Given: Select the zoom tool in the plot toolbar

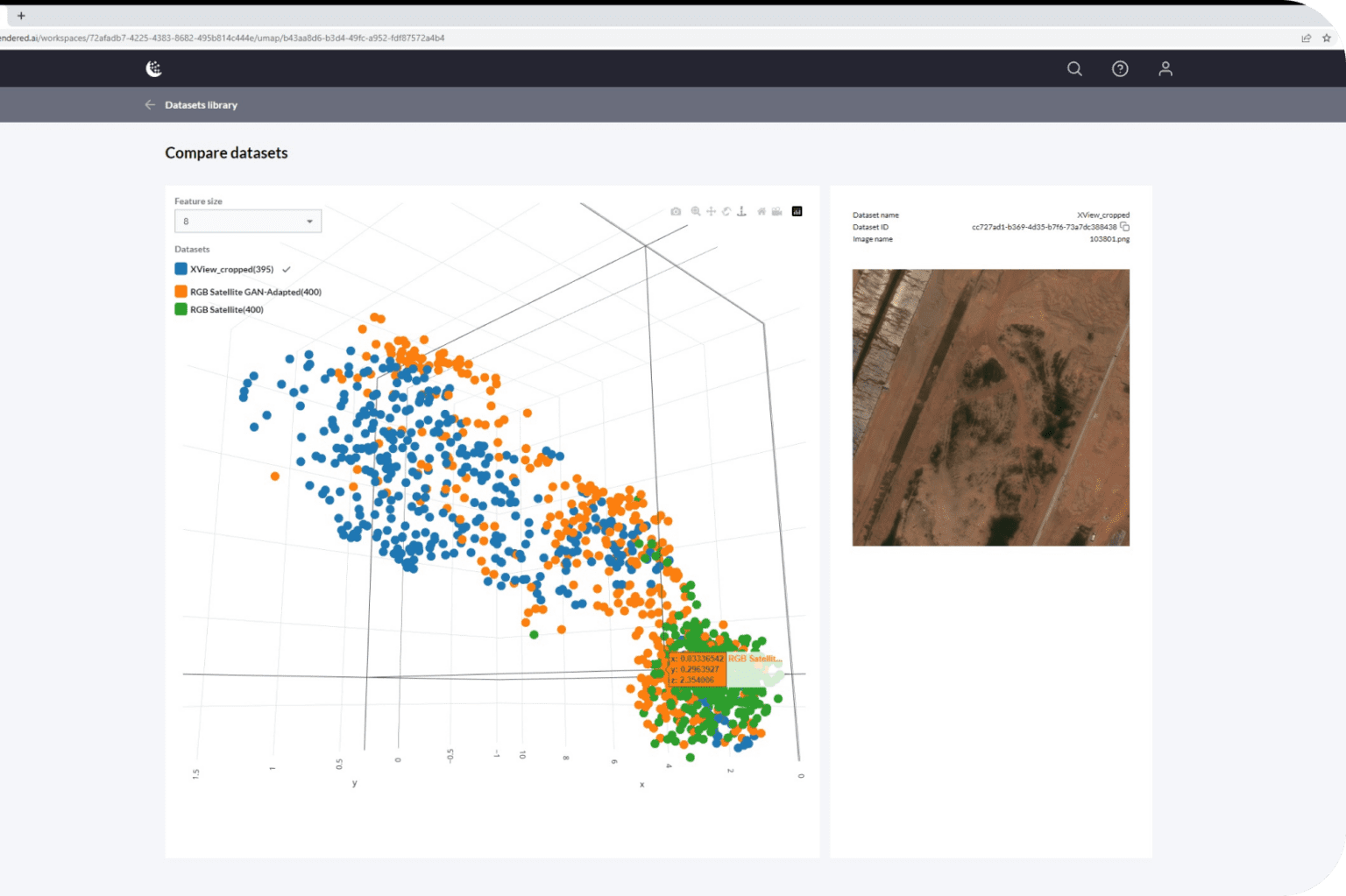Looking at the screenshot, I should point(694,211).
